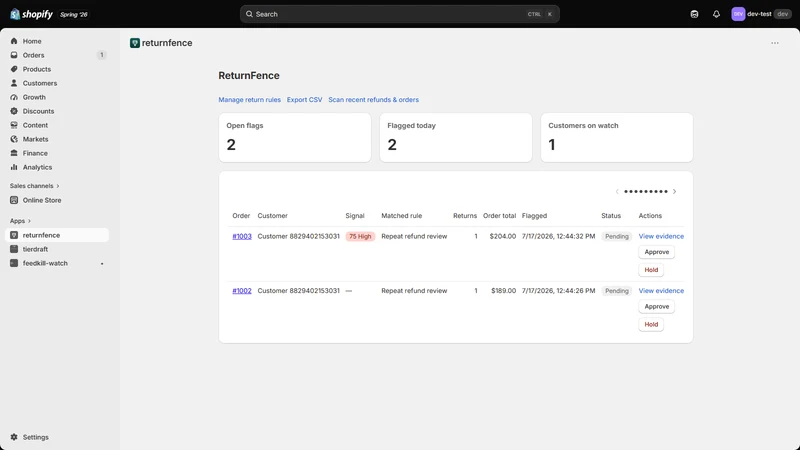View evidence for order #1003
Viewport: 800px width, 450px height.
pyautogui.click(x=661, y=236)
